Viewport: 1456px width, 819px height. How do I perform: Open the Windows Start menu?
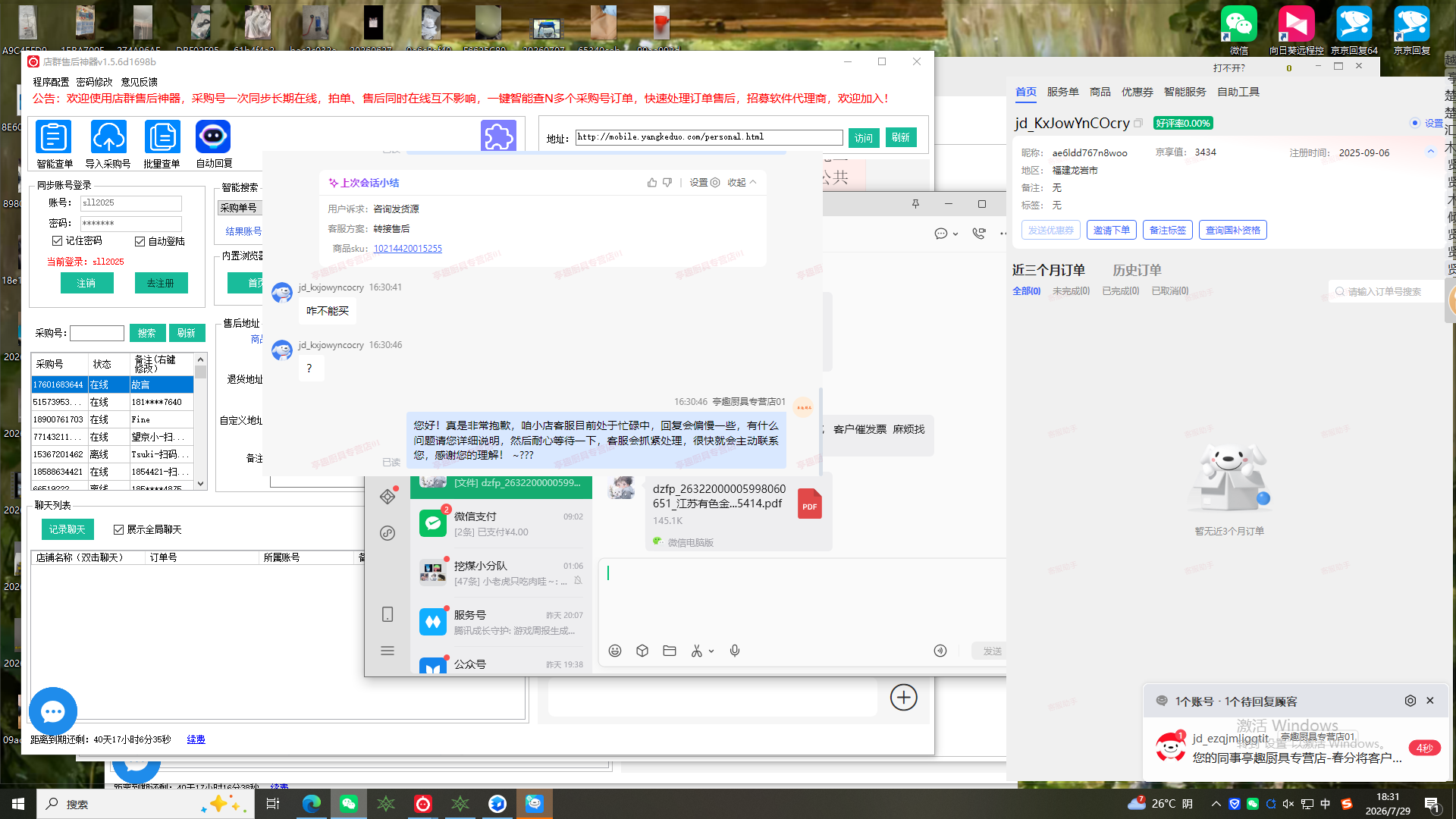[18, 804]
